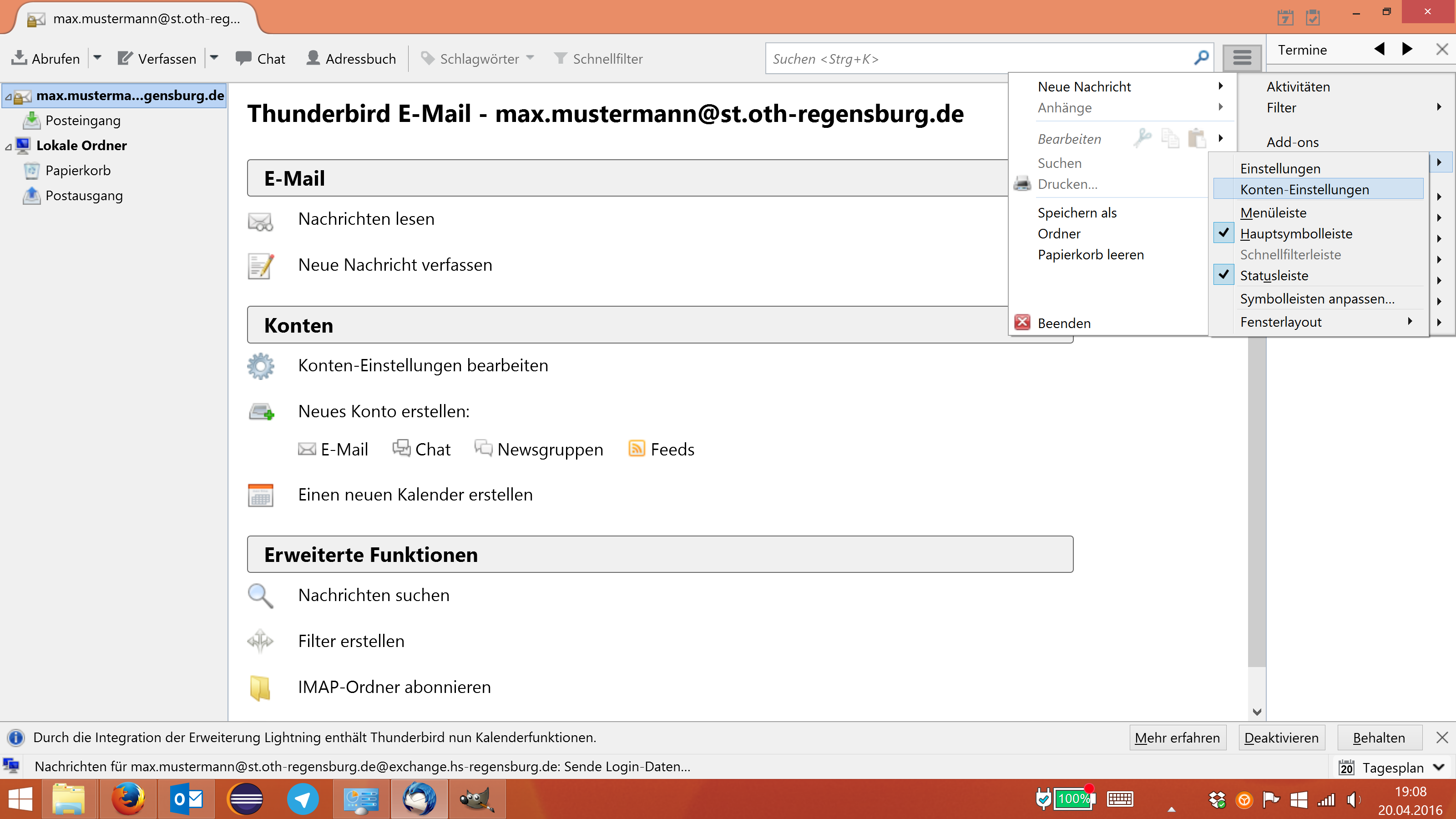The width and height of the screenshot is (1456, 819).
Task: Click the search magnifier icon in search box
Action: (x=1201, y=58)
